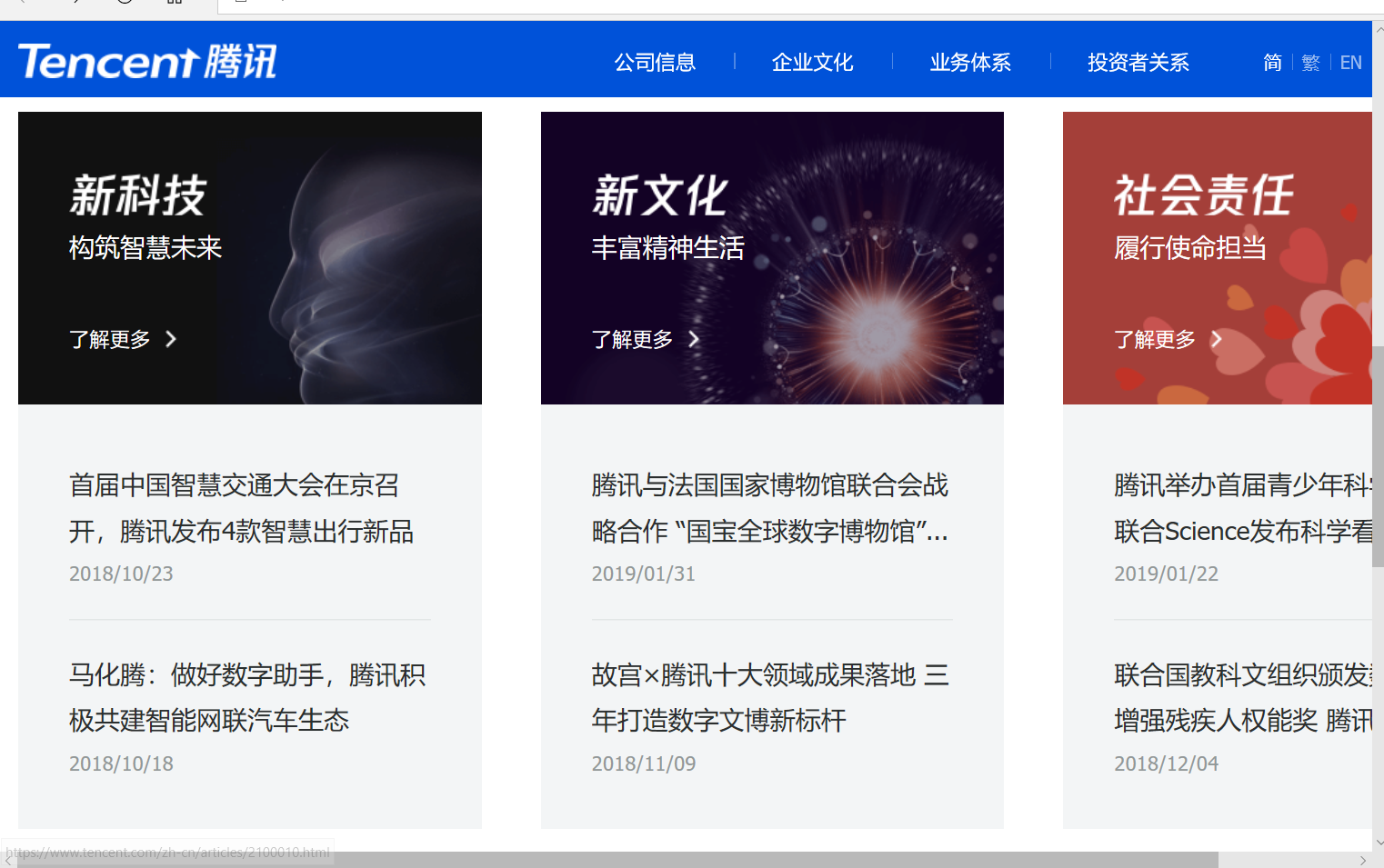Open the 投资者关系 menu
The height and width of the screenshot is (868, 1384).
(1138, 63)
